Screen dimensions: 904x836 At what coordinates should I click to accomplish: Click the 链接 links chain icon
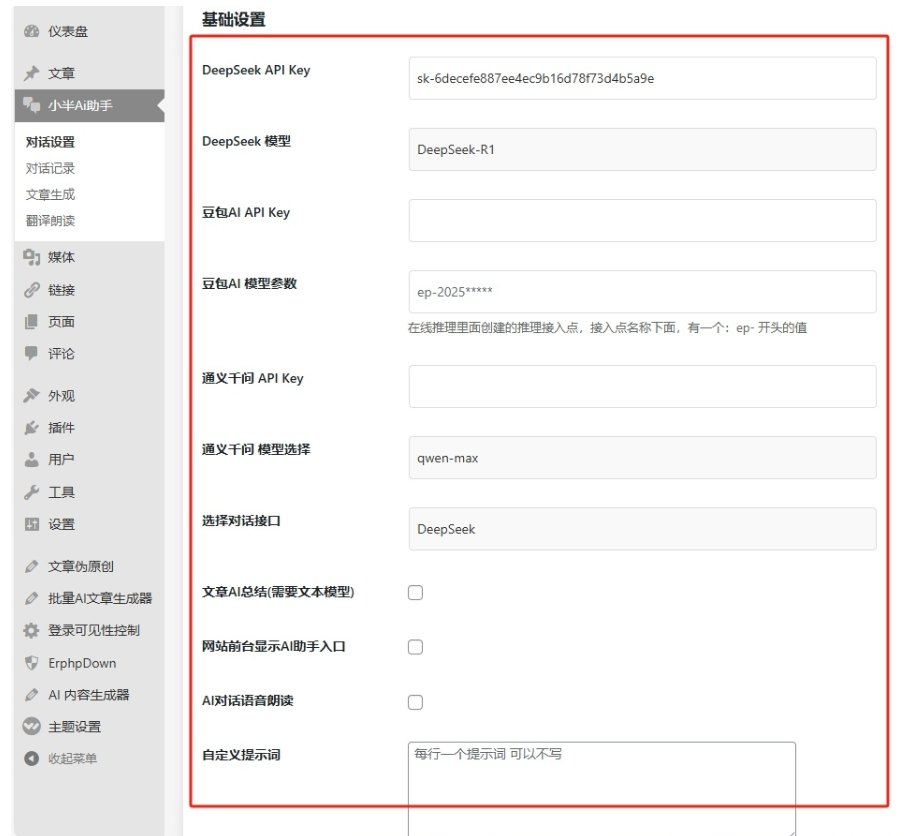pyautogui.click(x=31, y=289)
